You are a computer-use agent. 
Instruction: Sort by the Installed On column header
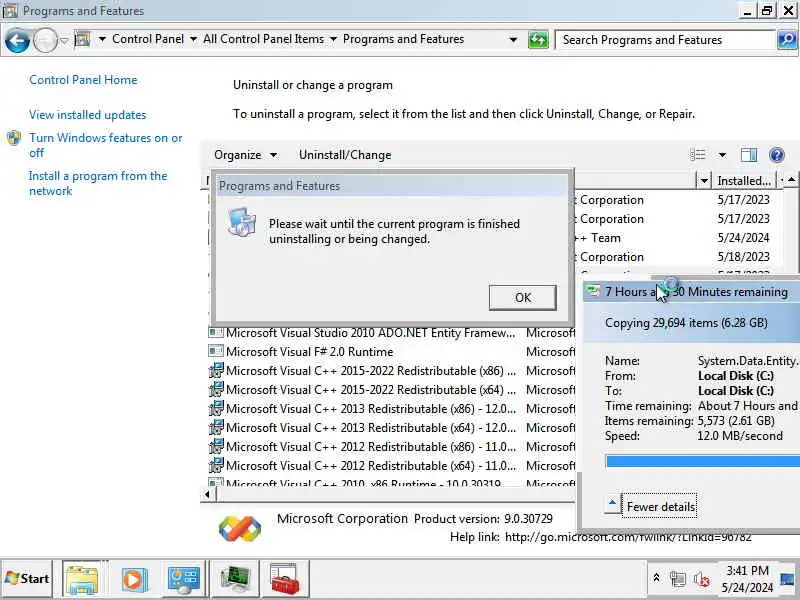tap(744, 181)
